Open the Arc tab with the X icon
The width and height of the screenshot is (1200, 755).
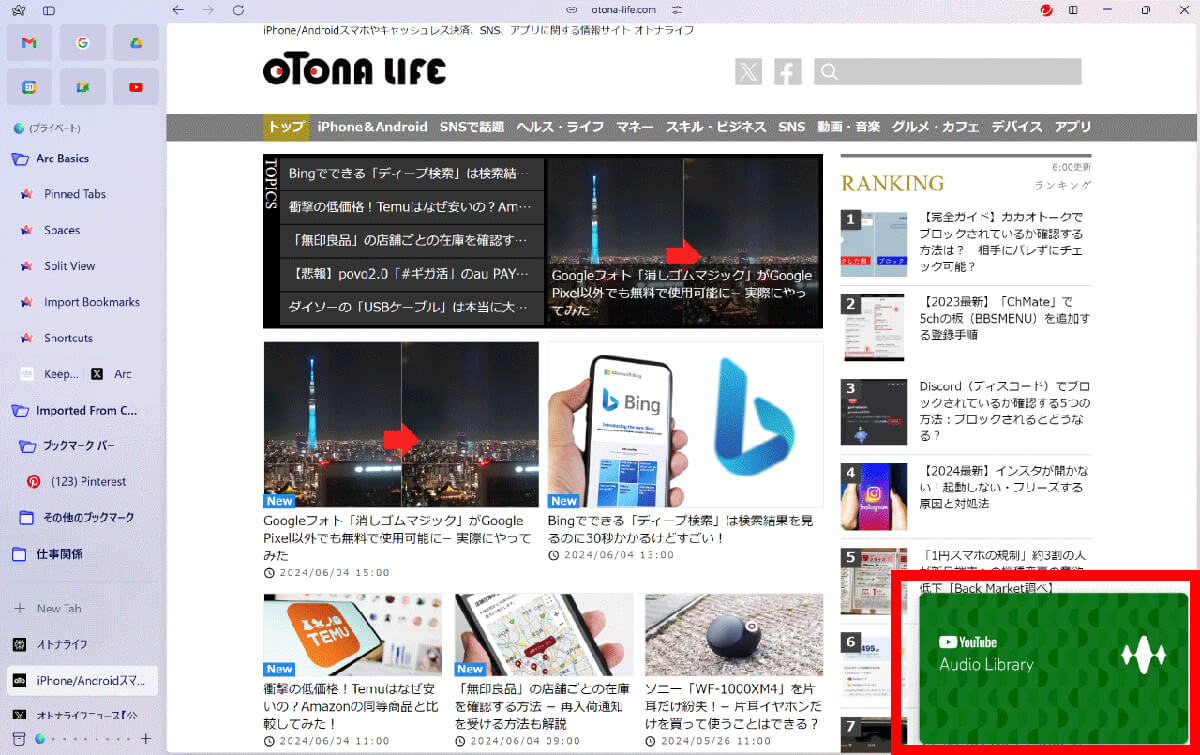pos(112,374)
